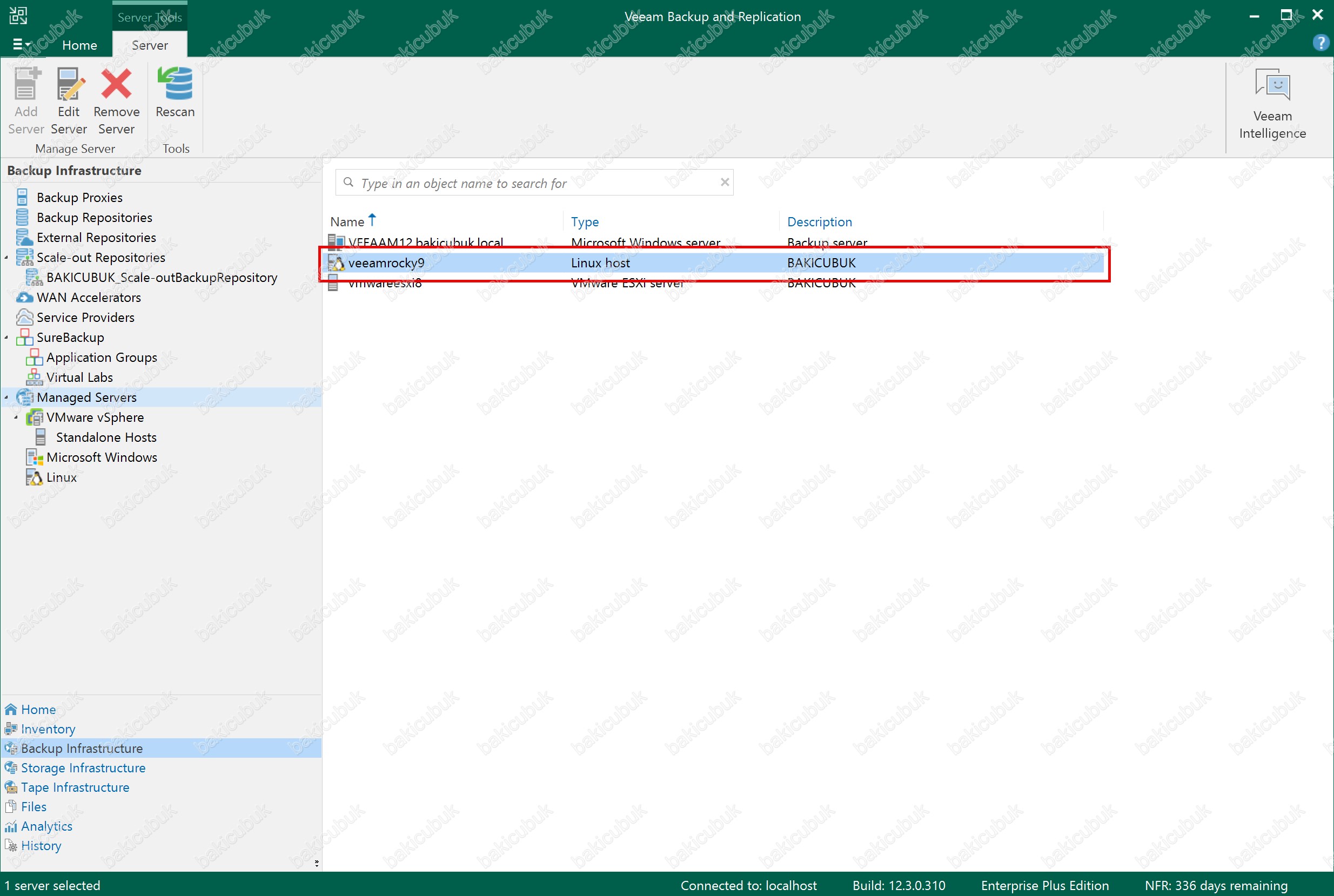Viewport: 1334px width, 896px height.
Task: Open Edit Server from the ribbon
Action: 69,100
